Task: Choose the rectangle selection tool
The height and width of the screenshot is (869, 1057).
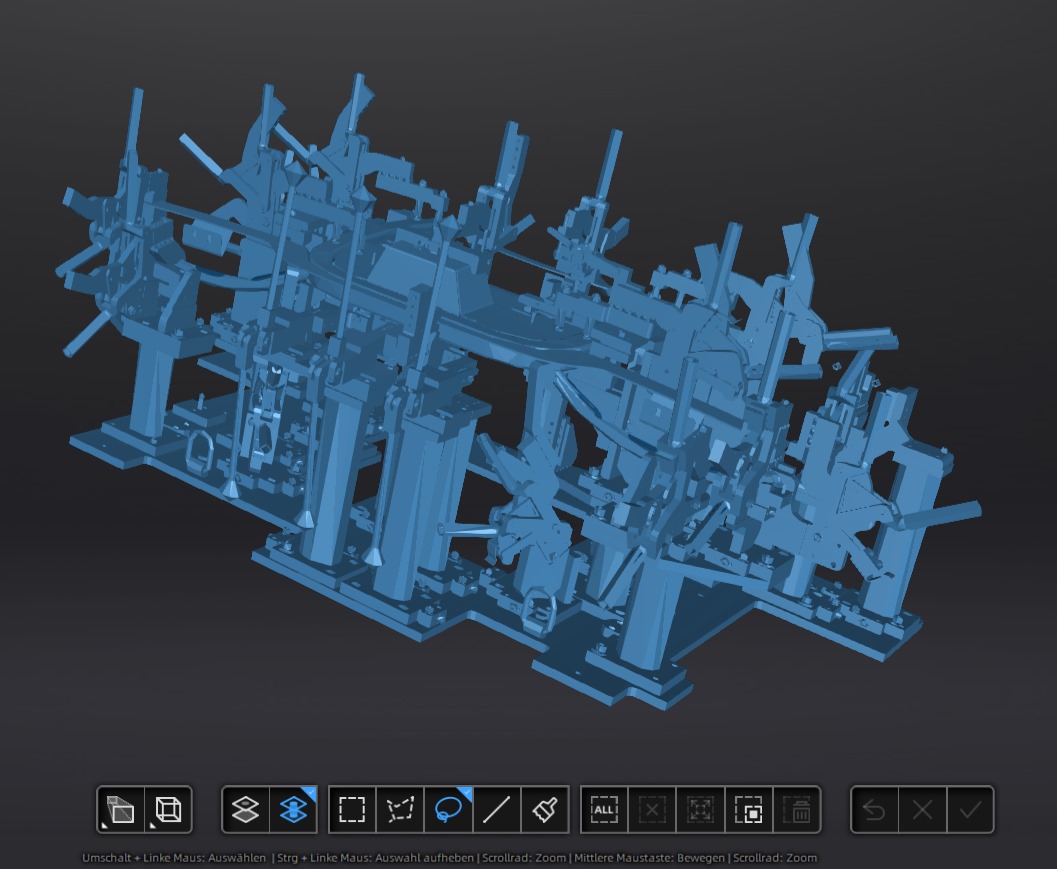Action: (352, 809)
